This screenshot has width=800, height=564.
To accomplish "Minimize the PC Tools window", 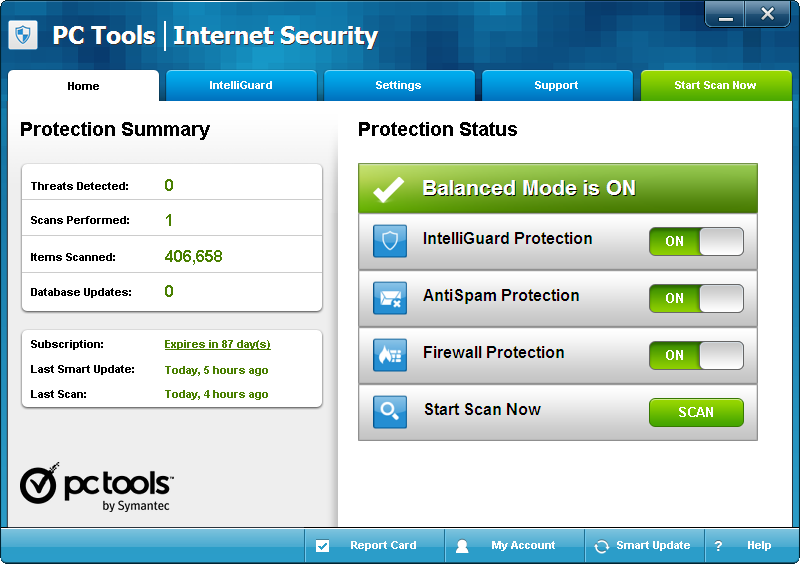I will [727, 14].
